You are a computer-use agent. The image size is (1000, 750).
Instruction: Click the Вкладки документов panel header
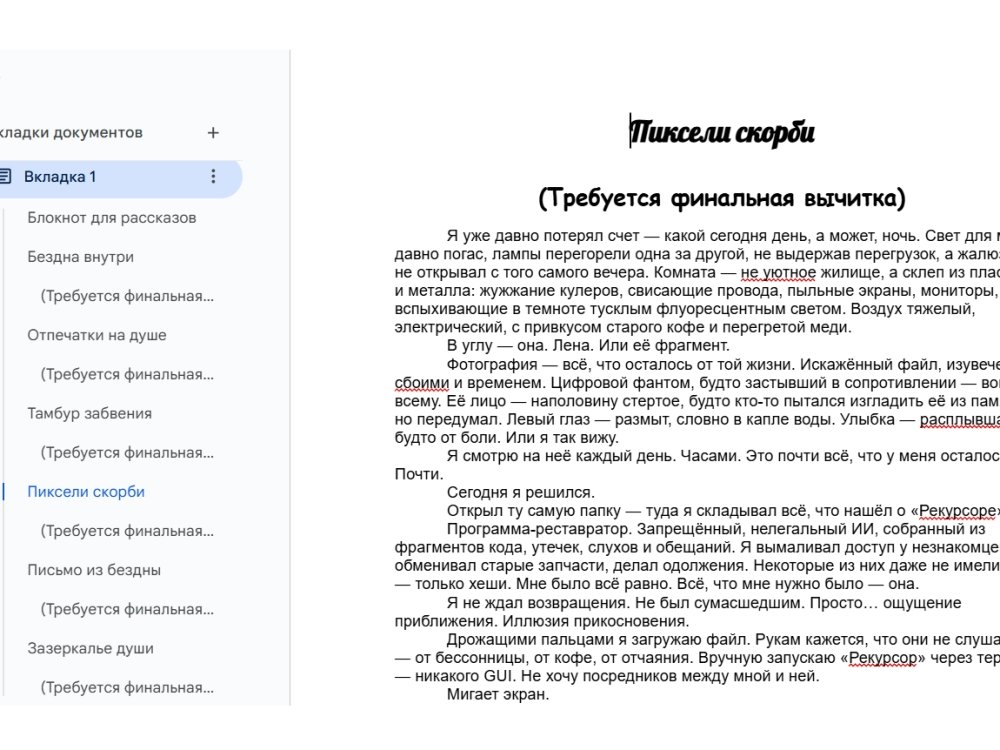tap(70, 133)
